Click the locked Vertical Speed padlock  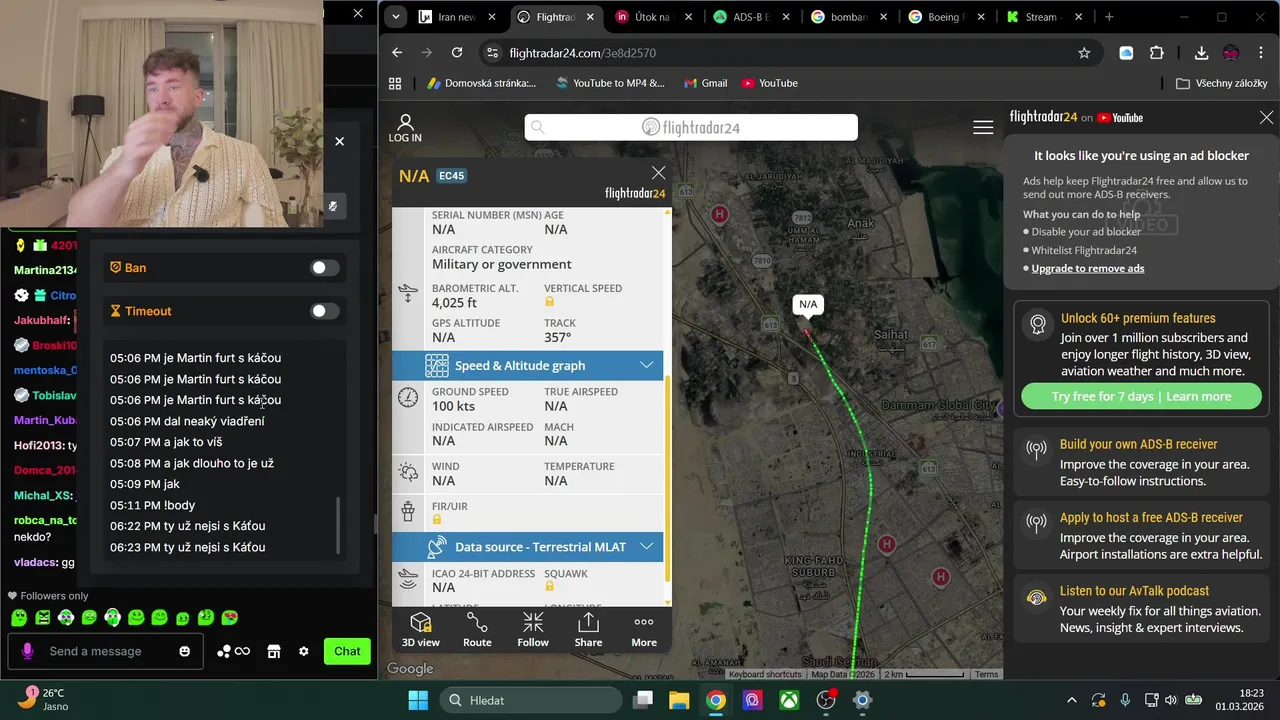pos(549,302)
